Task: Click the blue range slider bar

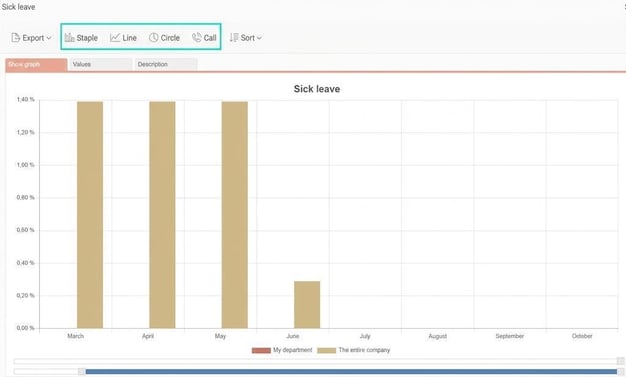Action: (351, 372)
